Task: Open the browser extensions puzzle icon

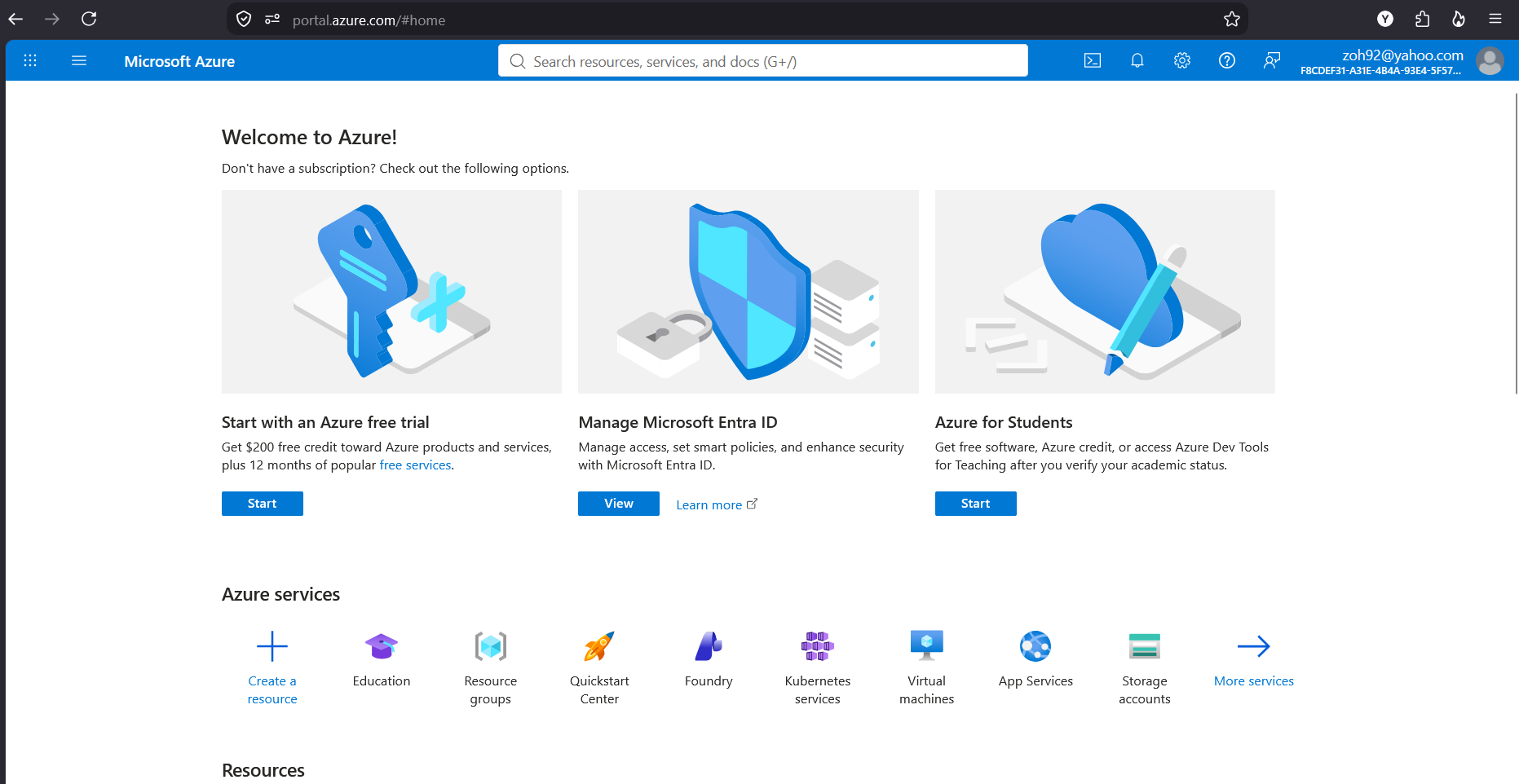Action: point(1422,19)
